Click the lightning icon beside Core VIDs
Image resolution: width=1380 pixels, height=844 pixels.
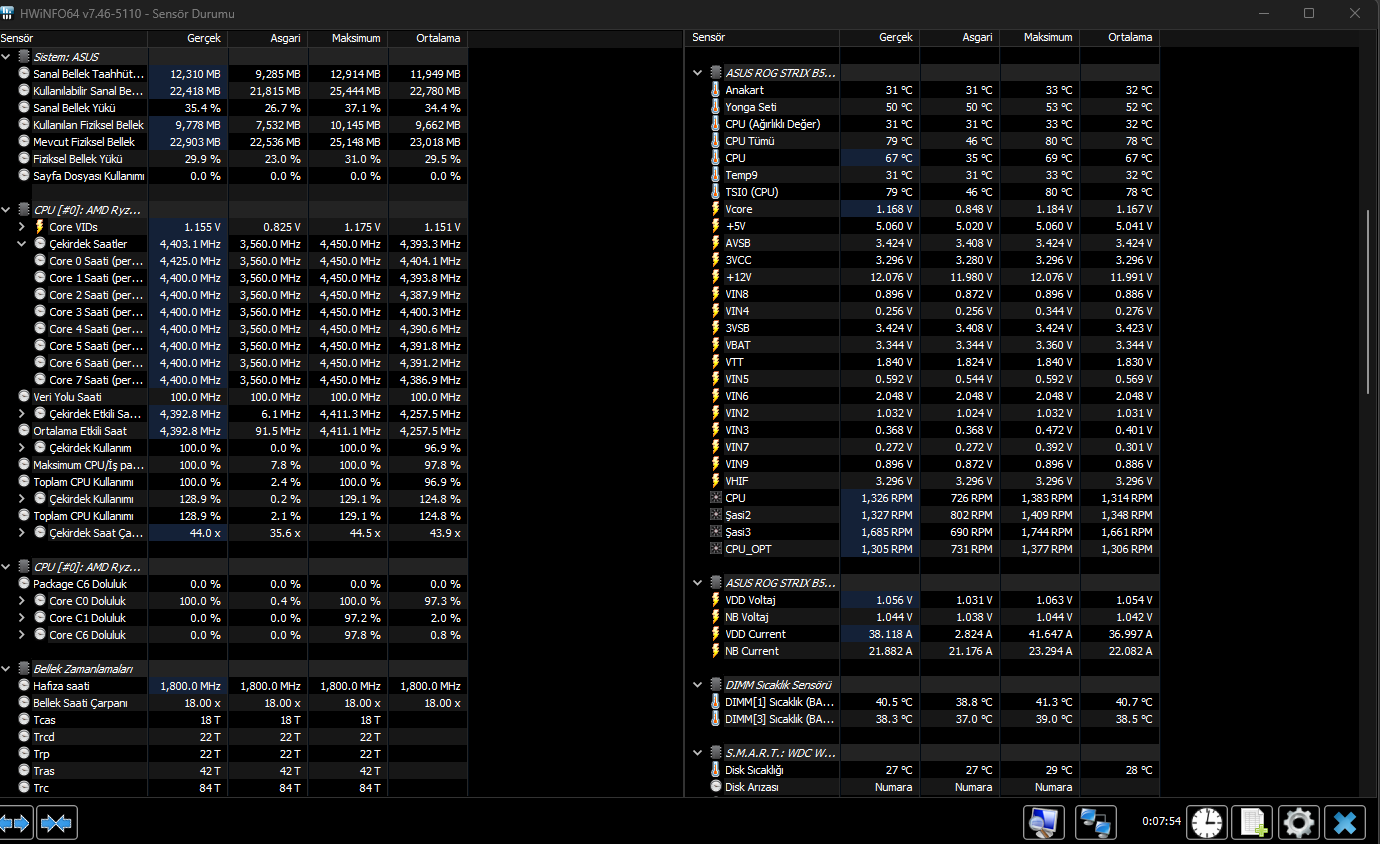tap(40, 227)
